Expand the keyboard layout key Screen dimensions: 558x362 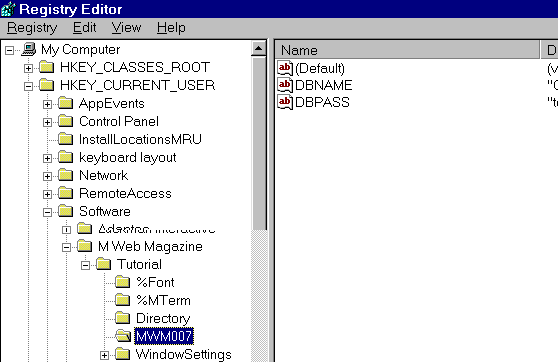(47, 158)
